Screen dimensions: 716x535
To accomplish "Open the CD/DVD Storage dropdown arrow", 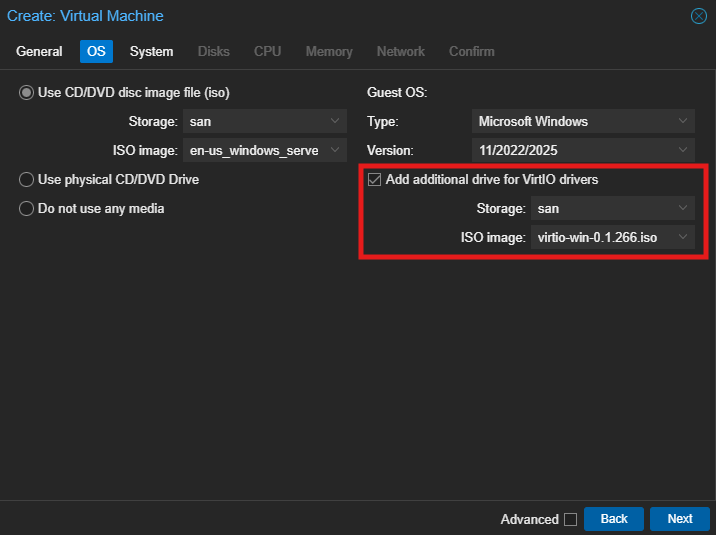I will (335, 121).
